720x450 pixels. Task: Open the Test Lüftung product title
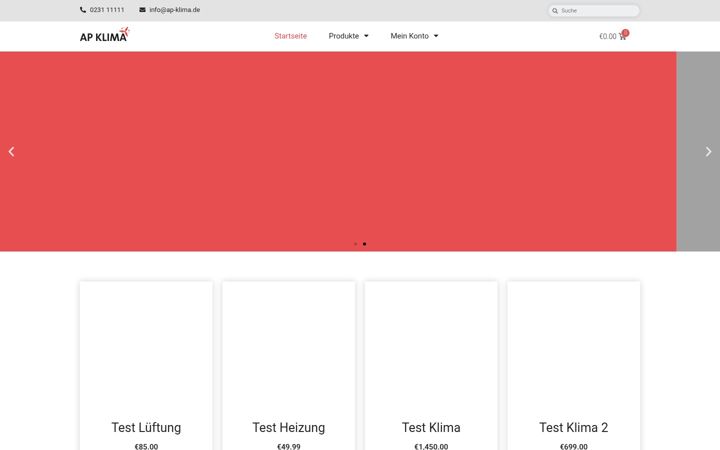(146, 428)
